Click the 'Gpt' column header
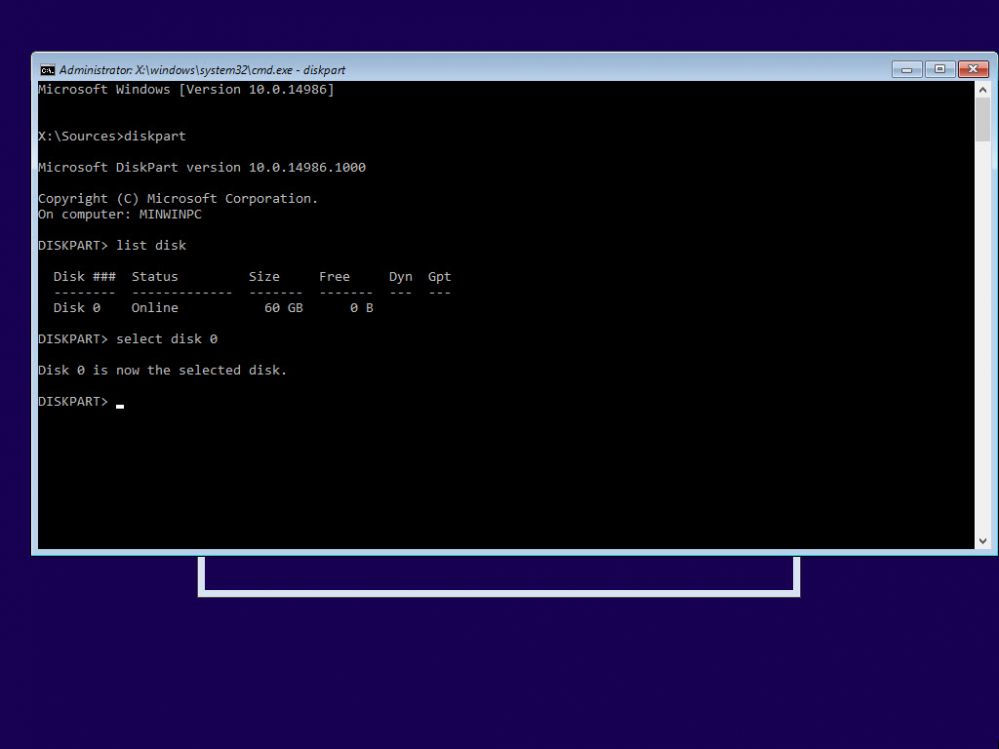The width and height of the screenshot is (999, 749). tap(440, 277)
